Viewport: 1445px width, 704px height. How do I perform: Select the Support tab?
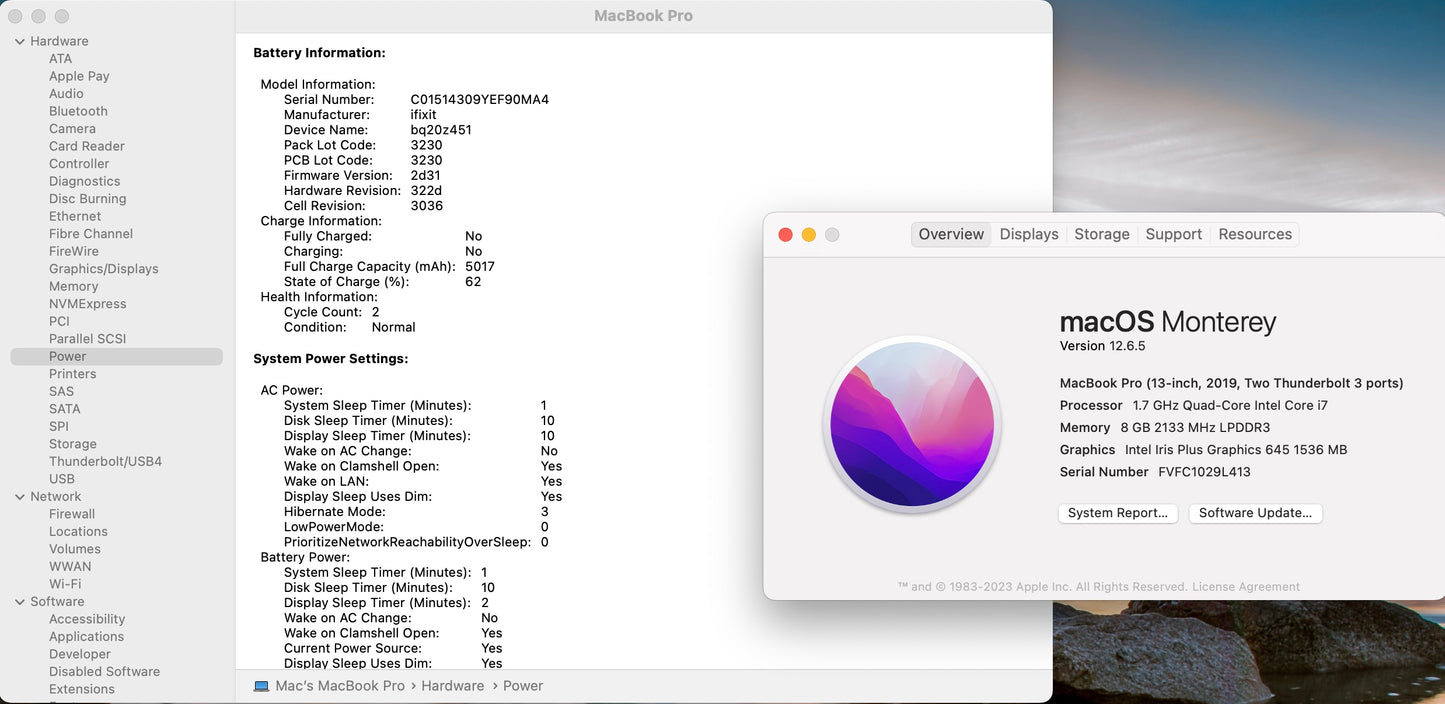click(1173, 234)
